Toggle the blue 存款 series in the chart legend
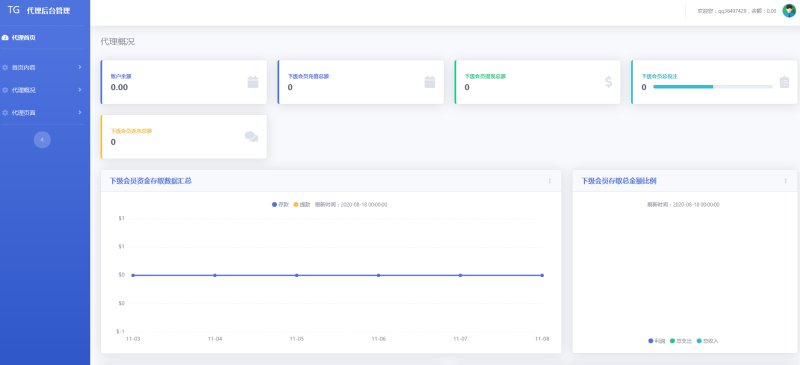The width and height of the screenshot is (800, 365). [x=281, y=205]
